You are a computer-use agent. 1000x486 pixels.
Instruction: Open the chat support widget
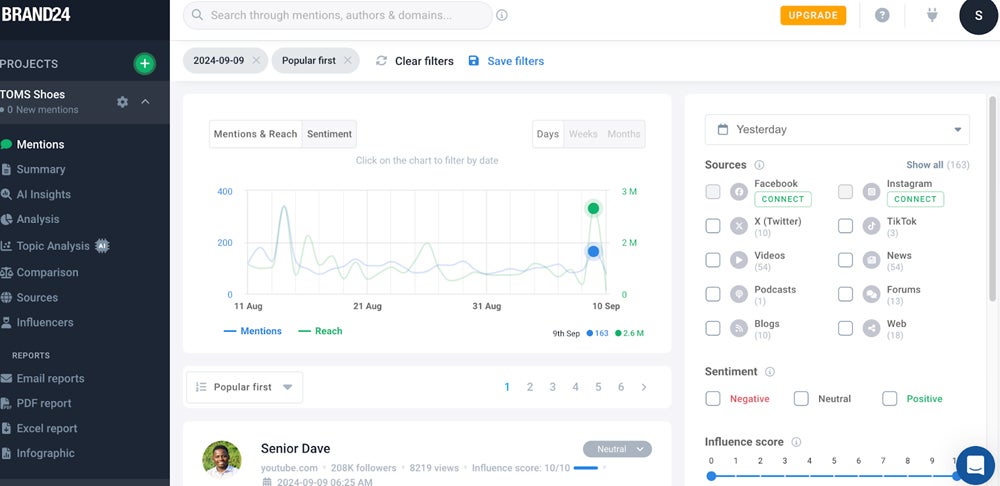pos(976,465)
